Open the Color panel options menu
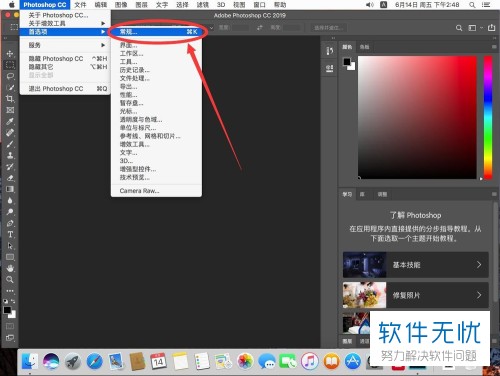The width and height of the screenshot is (500, 376). click(x=494, y=47)
